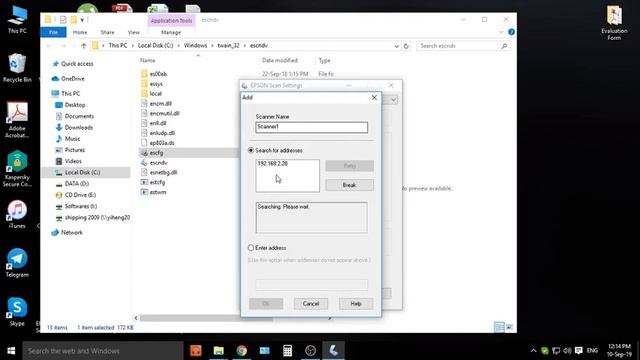
Task: Open the Share ribbon tab
Action: tap(107, 32)
